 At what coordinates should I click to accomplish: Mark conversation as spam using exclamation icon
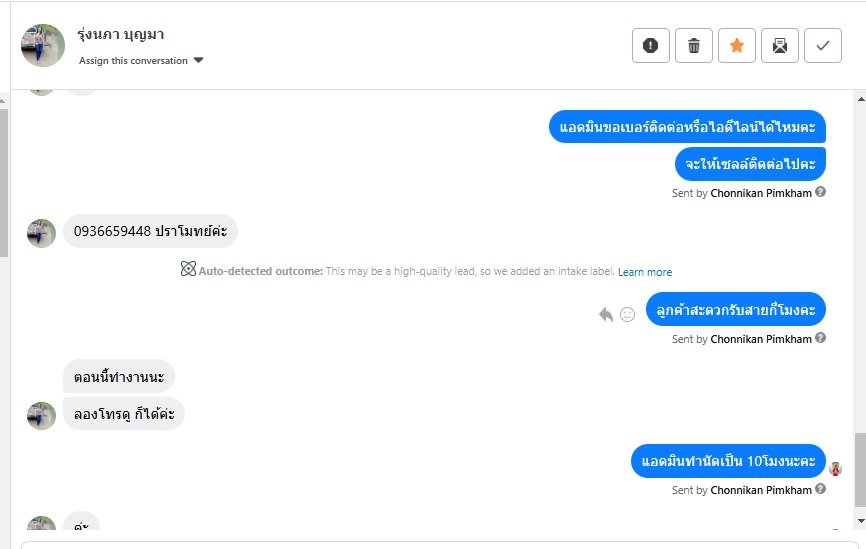point(651,45)
